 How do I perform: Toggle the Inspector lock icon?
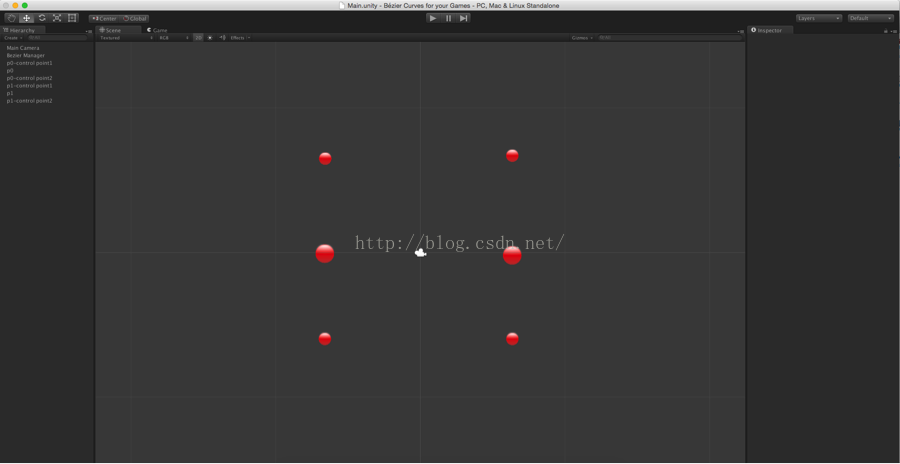[x=886, y=31]
